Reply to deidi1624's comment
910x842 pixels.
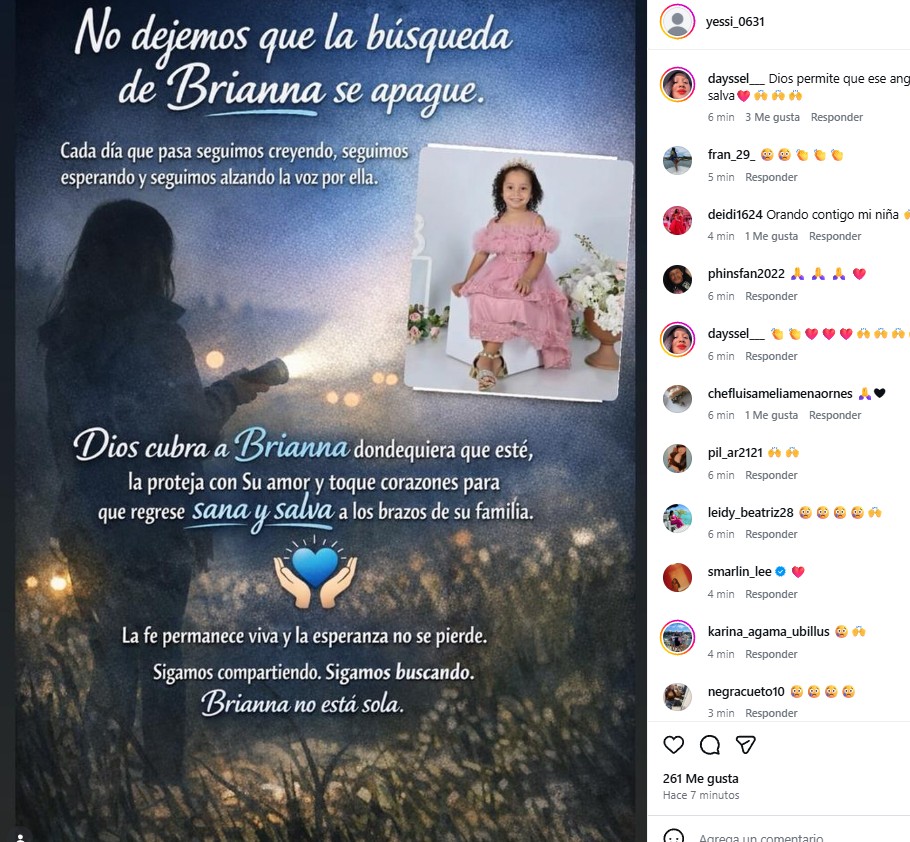(835, 236)
